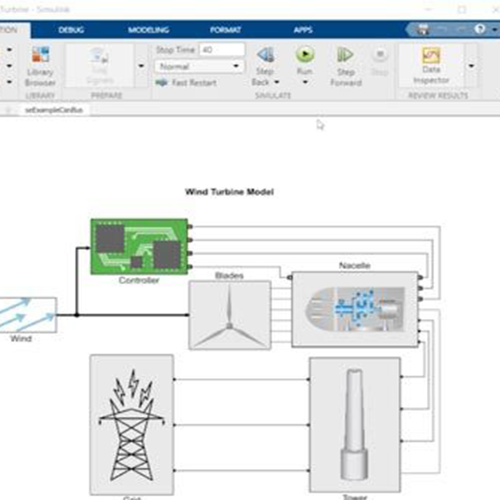Select the Blades subsystem block
Viewport: 500px width, 500px height.
click(x=230, y=315)
